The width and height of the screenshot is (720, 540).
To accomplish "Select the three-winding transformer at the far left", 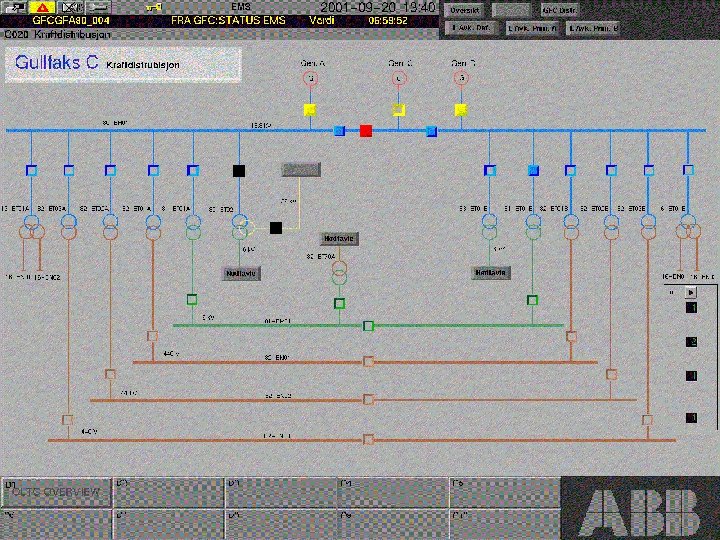I will tap(31, 227).
